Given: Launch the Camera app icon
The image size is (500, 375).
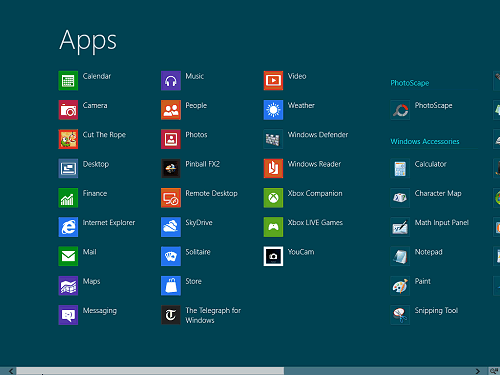Looking at the screenshot, I should tap(68, 110).
